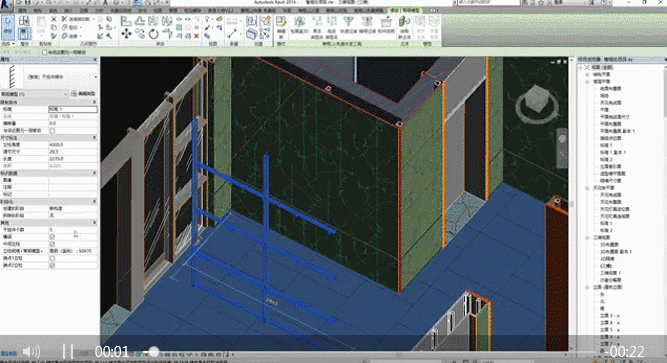
Task: Toggle the checkbox in the options bar
Action: [44, 52]
